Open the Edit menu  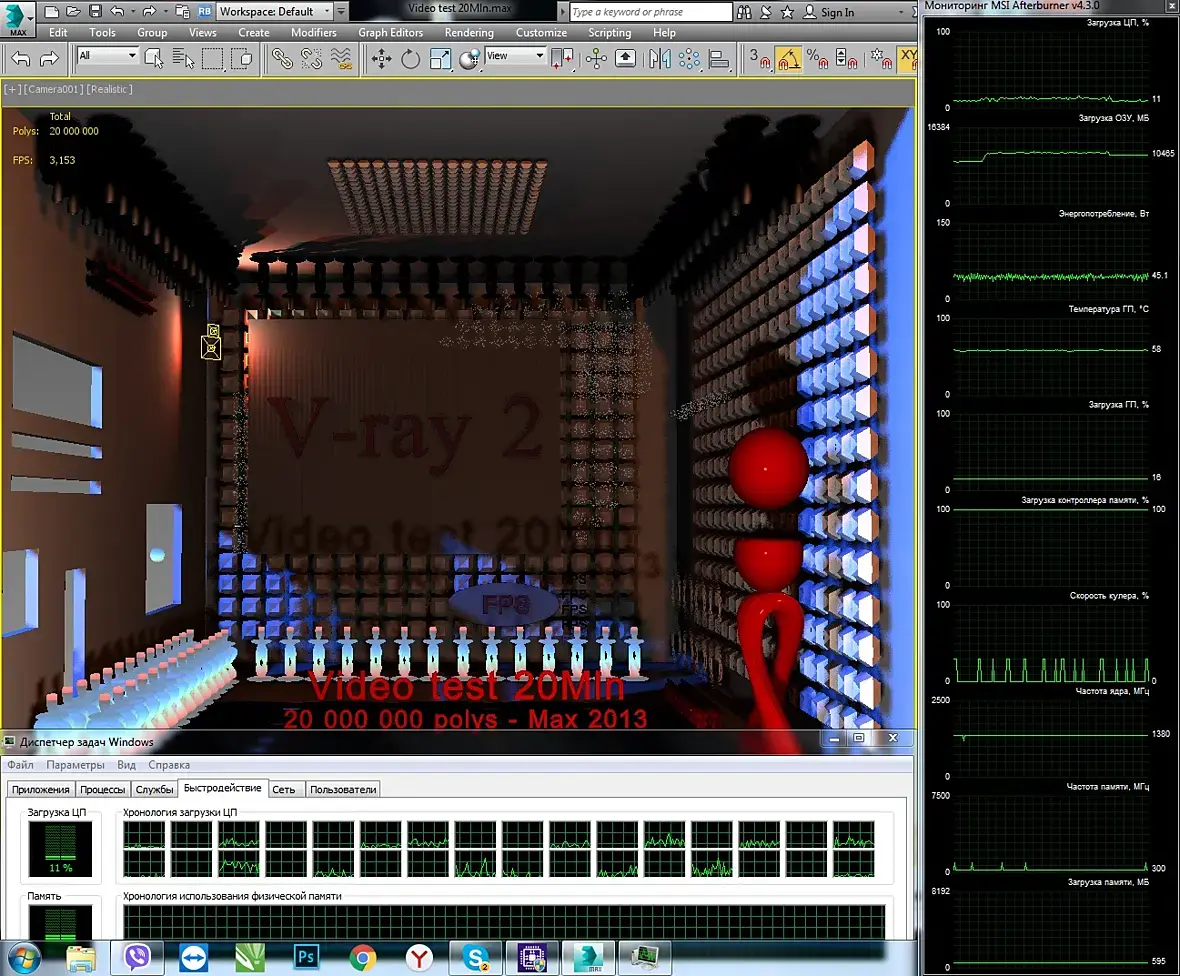pyautogui.click(x=58, y=32)
